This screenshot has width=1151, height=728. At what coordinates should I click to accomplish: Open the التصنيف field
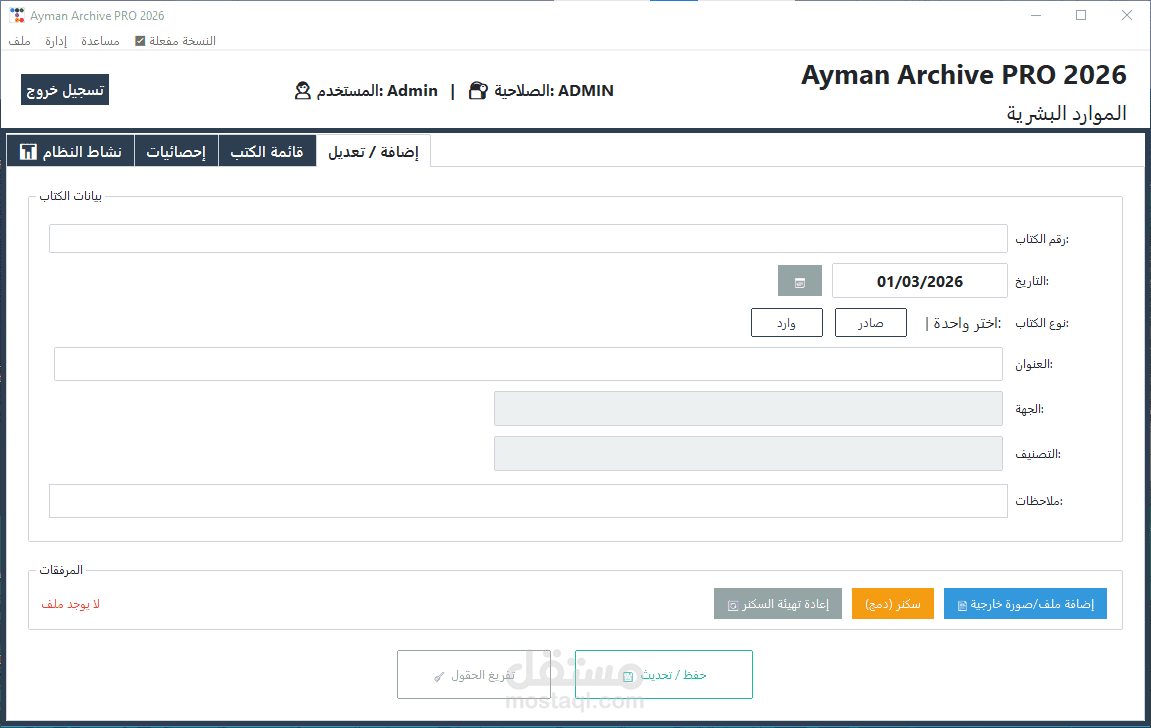click(748, 454)
